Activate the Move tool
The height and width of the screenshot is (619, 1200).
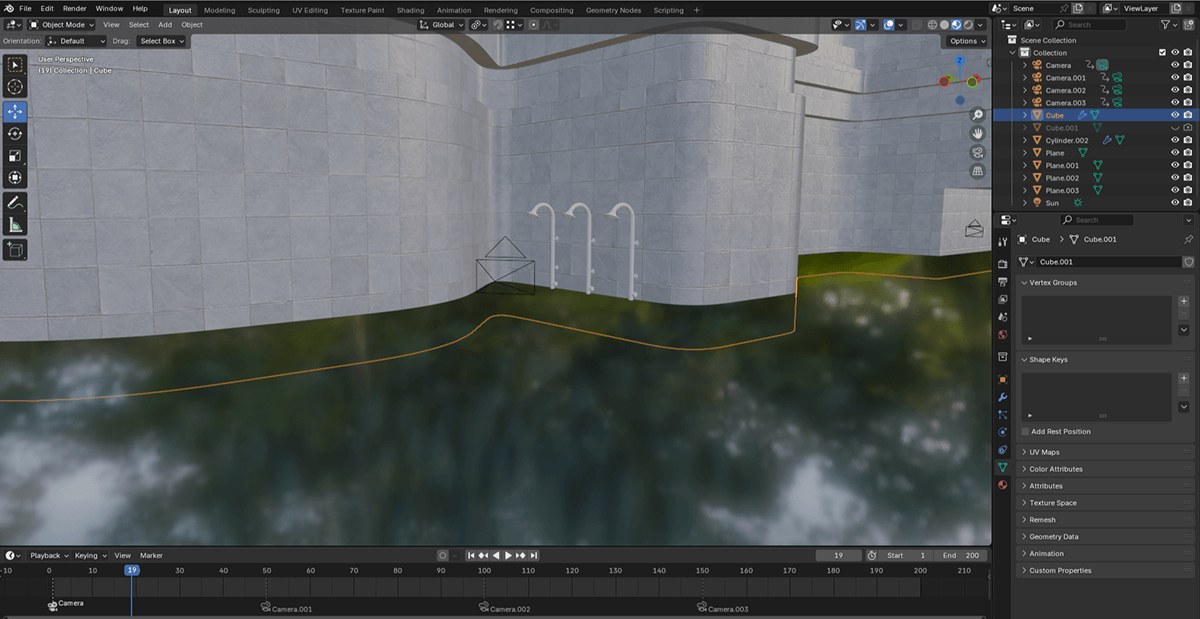pyautogui.click(x=15, y=111)
